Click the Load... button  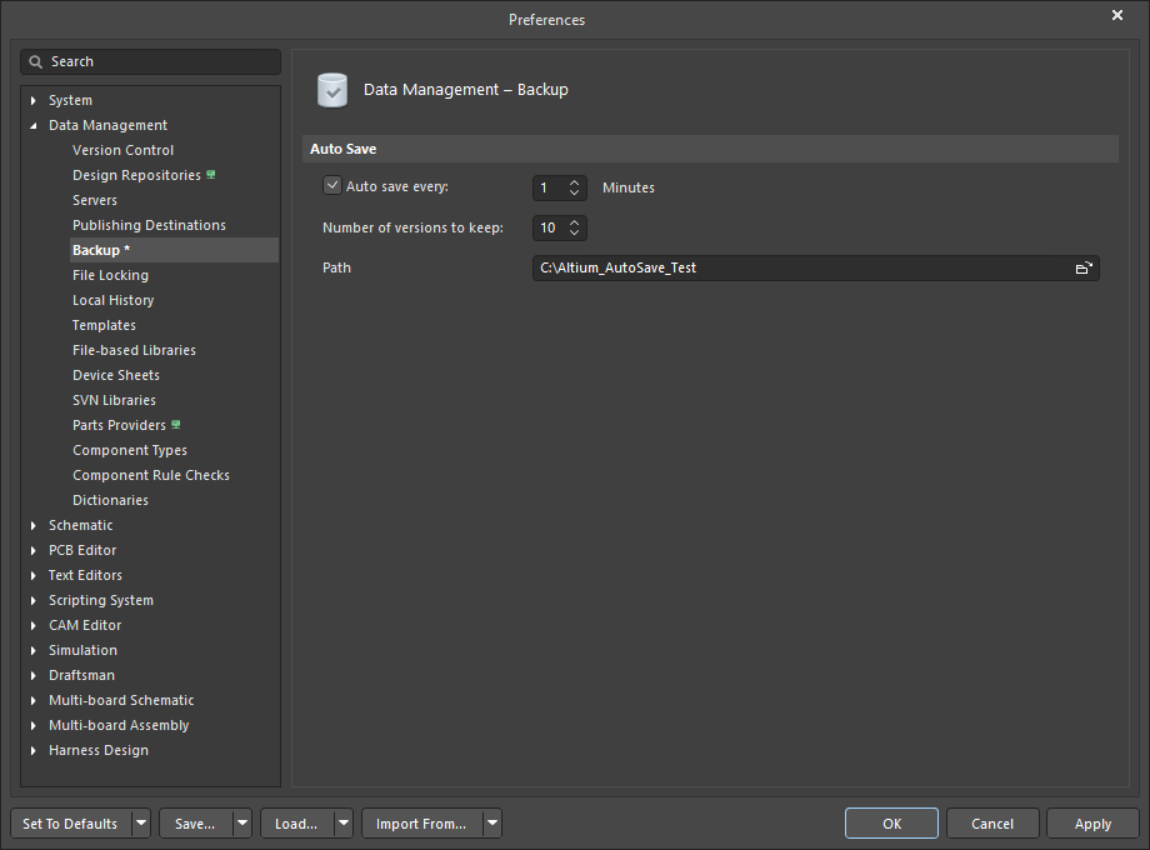pyautogui.click(x=296, y=824)
